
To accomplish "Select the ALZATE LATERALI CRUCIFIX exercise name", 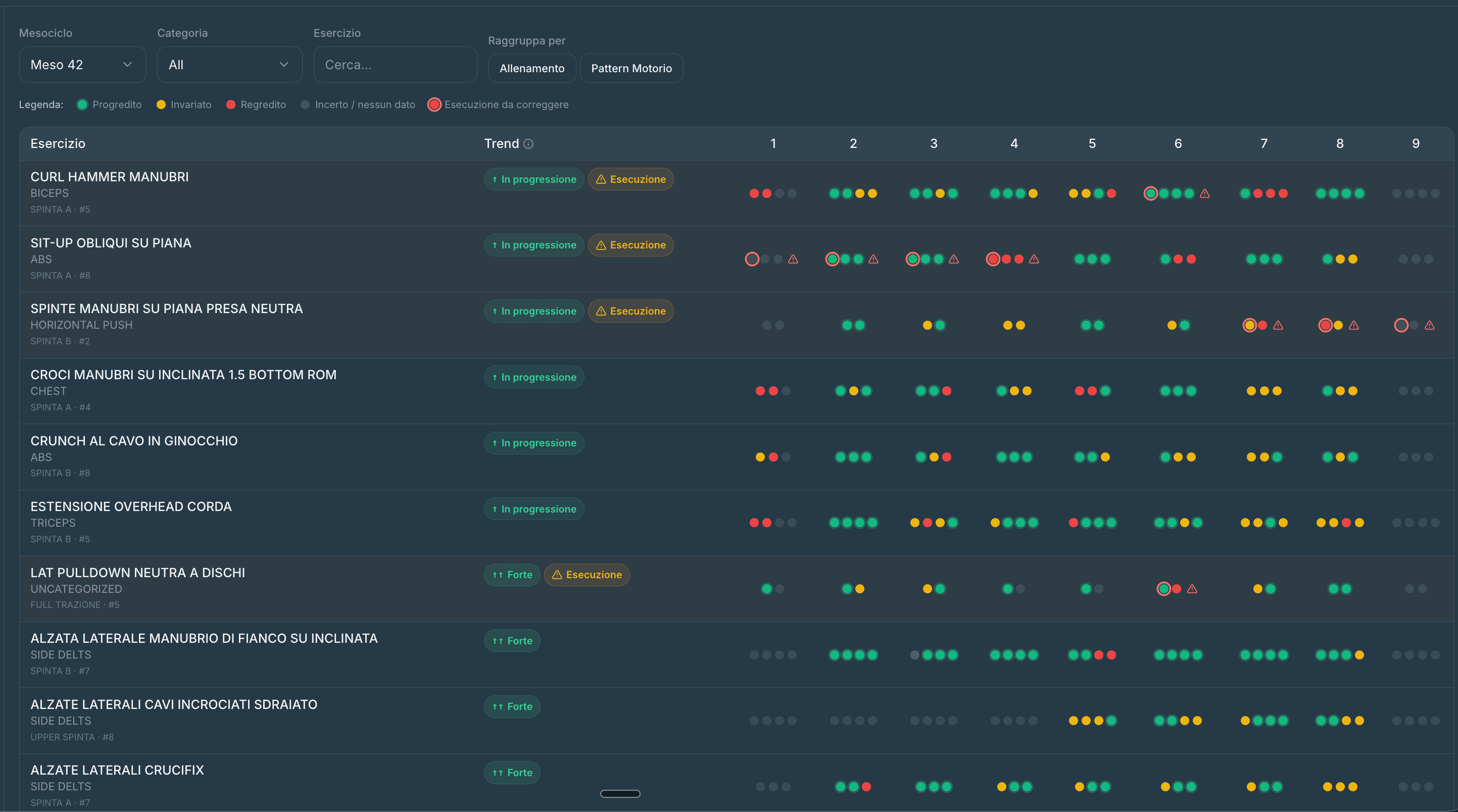I will pyautogui.click(x=117, y=771).
